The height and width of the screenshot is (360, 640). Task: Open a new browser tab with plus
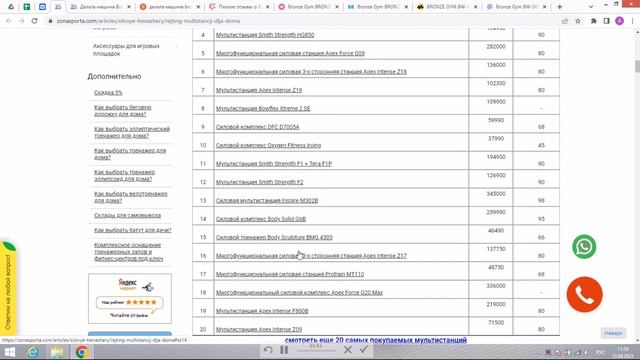click(x=560, y=7)
